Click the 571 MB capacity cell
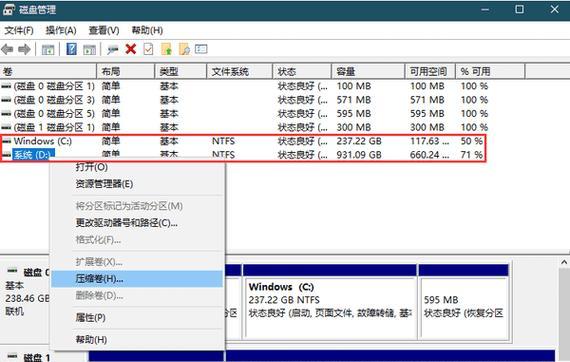Screen dimensions: 570x362 click(354, 100)
